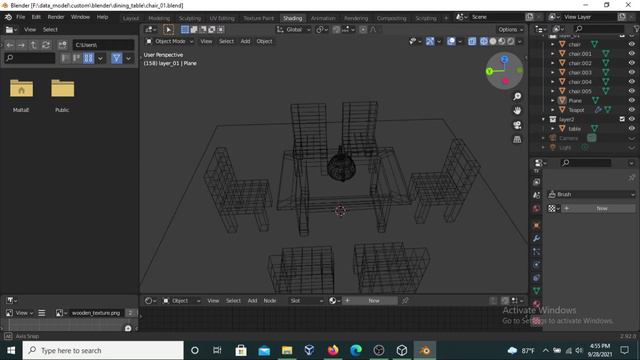Click the Y axis on navigation gizmo
640x360 pixels.
pos(489,71)
